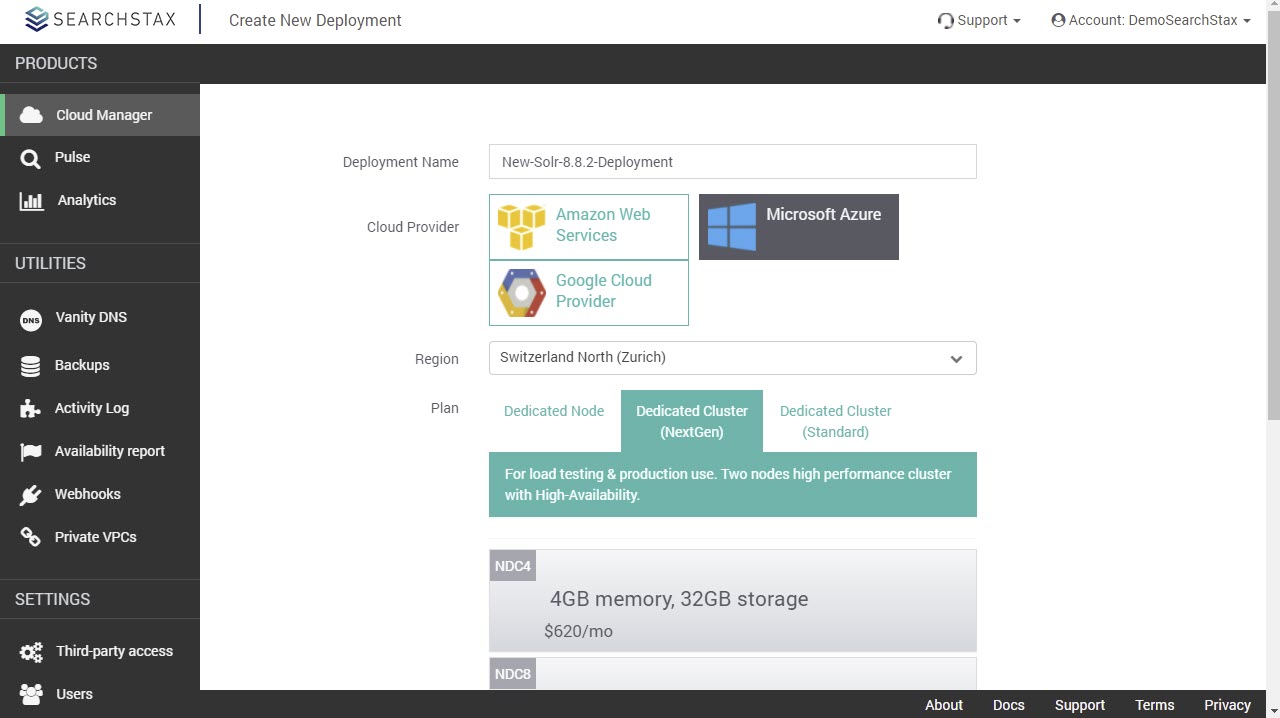
Task: Click the Backups database icon
Action: [31, 366]
